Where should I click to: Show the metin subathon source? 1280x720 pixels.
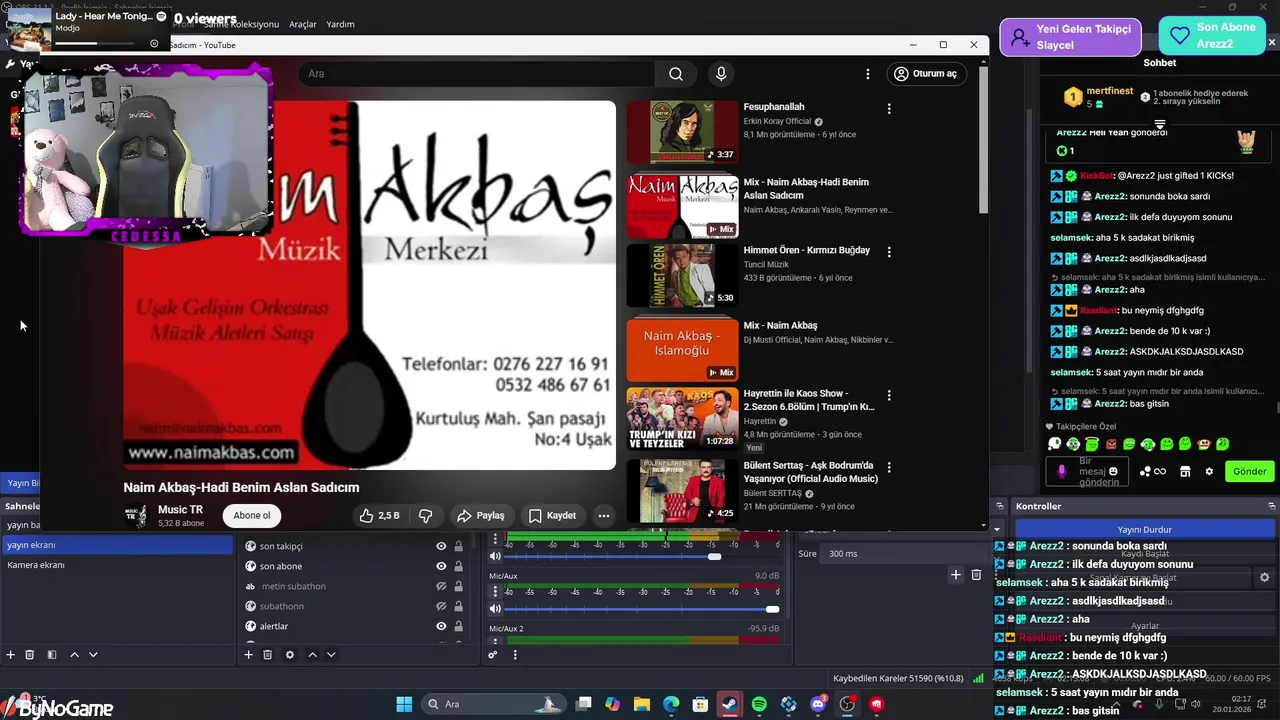pos(441,586)
